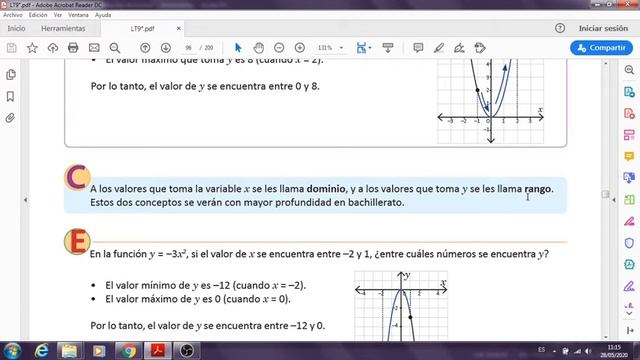The width and height of the screenshot is (640, 360).
Task: Open Google Chrome from the taskbar
Action: coord(128,351)
